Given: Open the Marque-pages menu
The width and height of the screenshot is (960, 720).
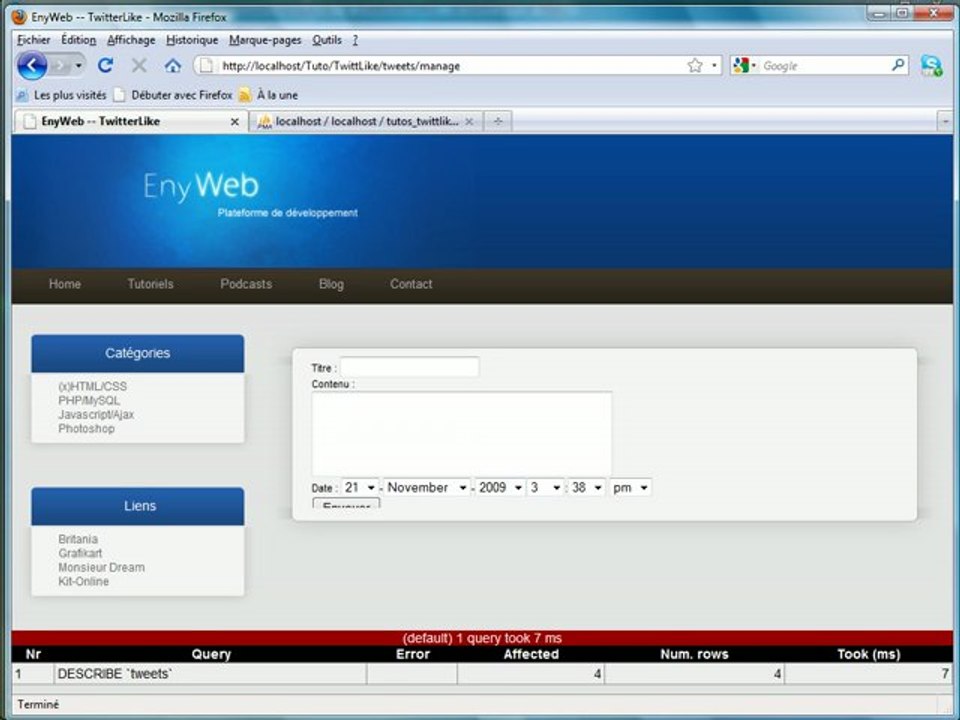Looking at the screenshot, I should pyautogui.click(x=265, y=40).
